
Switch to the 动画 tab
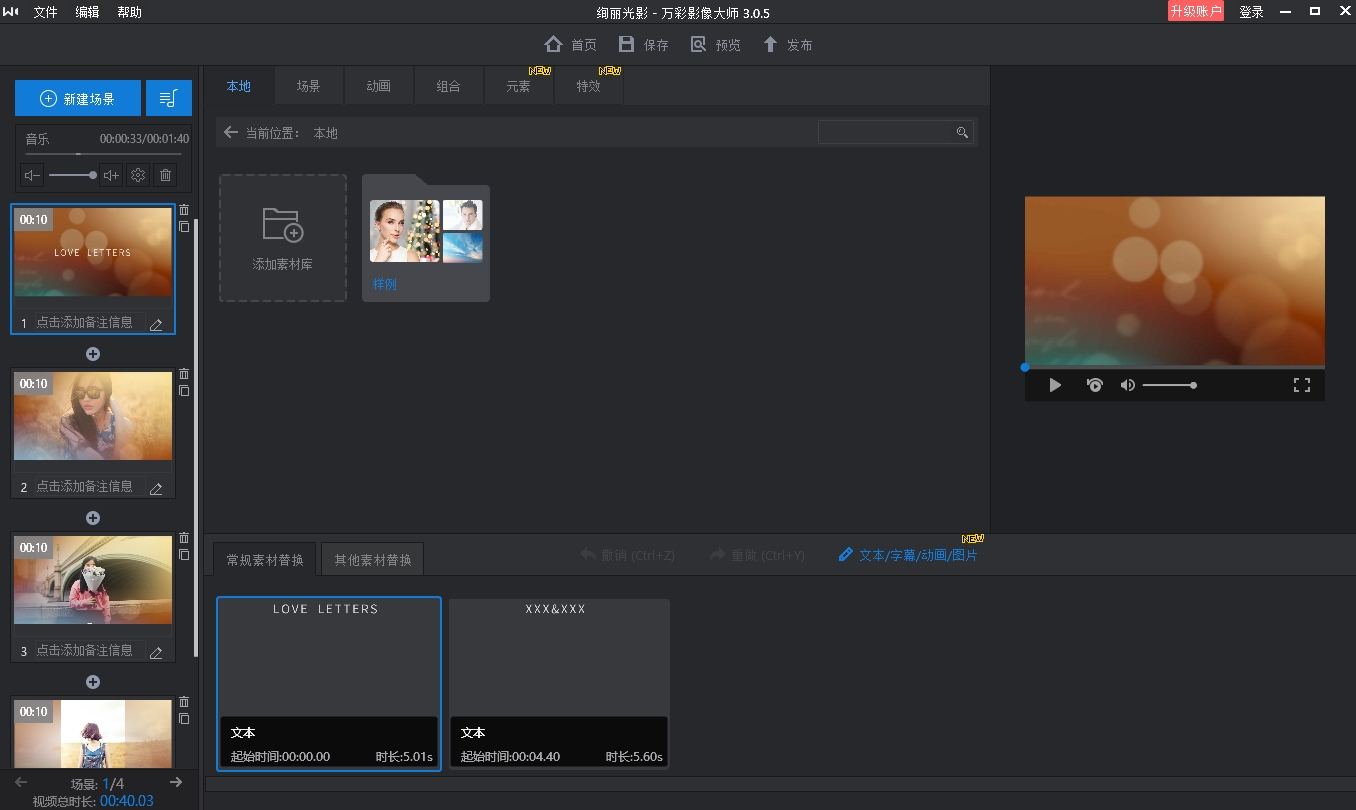pyautogui.click(x=378, y=86)
